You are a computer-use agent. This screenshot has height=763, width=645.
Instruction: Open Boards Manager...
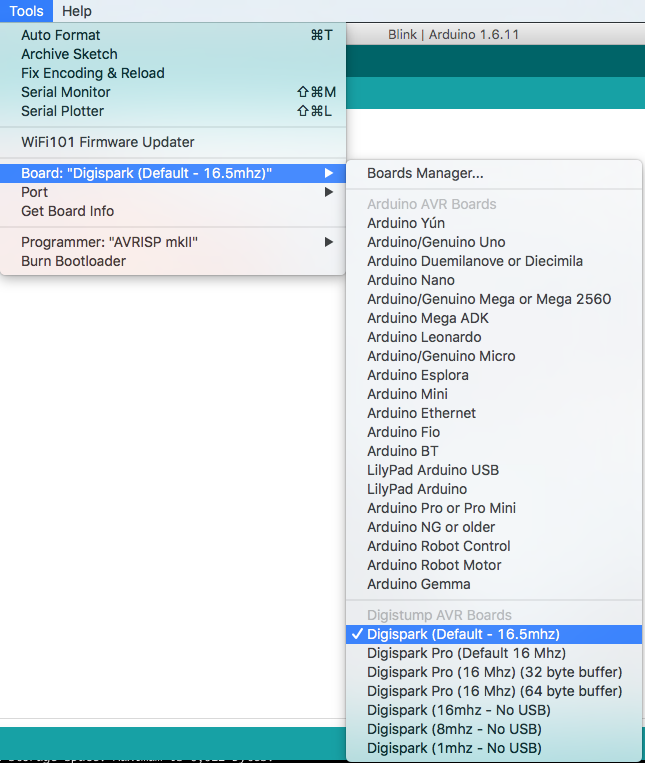pyautogui.click(x=494, y=173)
